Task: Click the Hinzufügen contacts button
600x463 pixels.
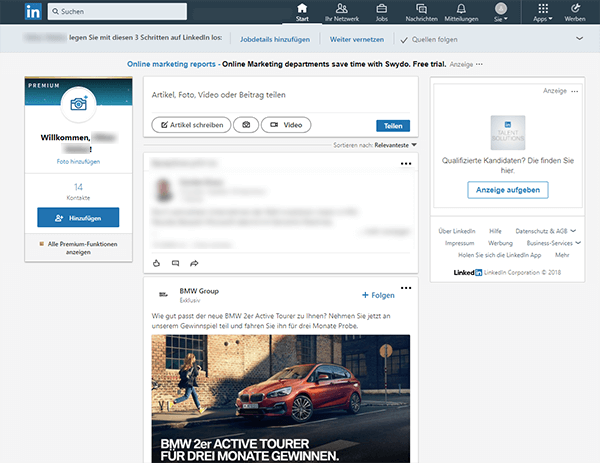Action: pos(78,217)
